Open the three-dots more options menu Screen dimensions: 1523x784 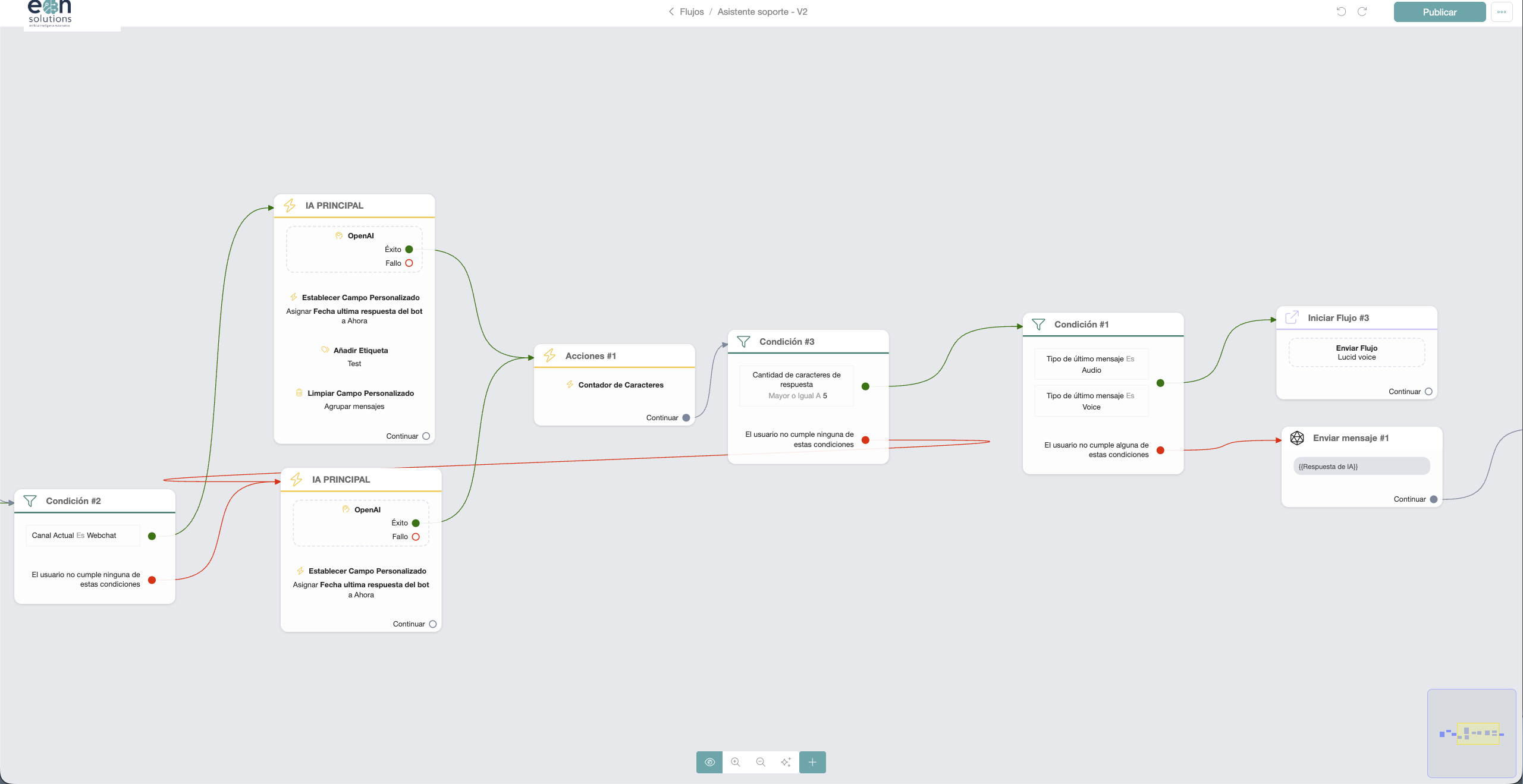pos(1502,12)
